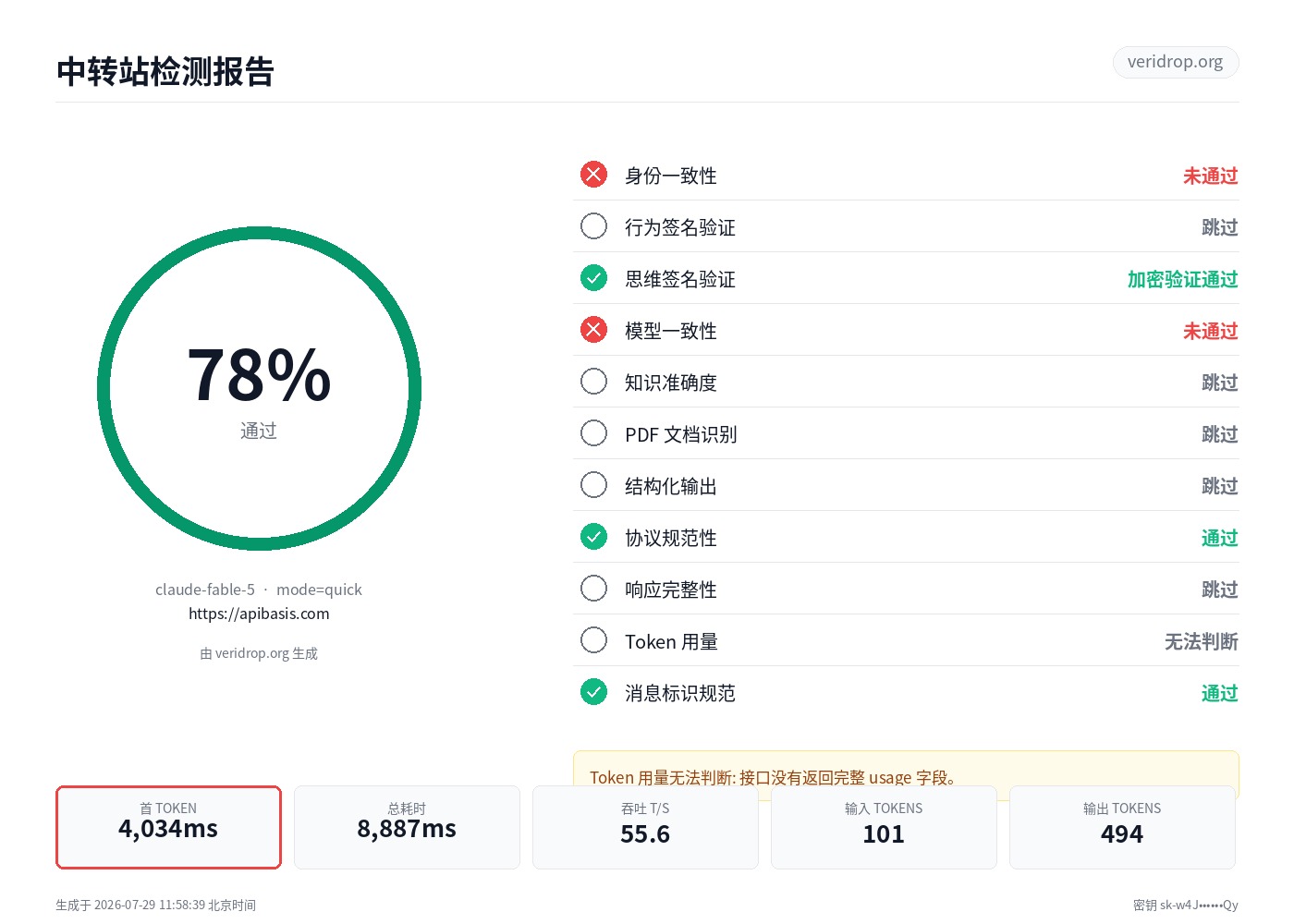1294x924 pixels.
Task: Select the 总耗时 8,887ms card
Action: (407, 827)
